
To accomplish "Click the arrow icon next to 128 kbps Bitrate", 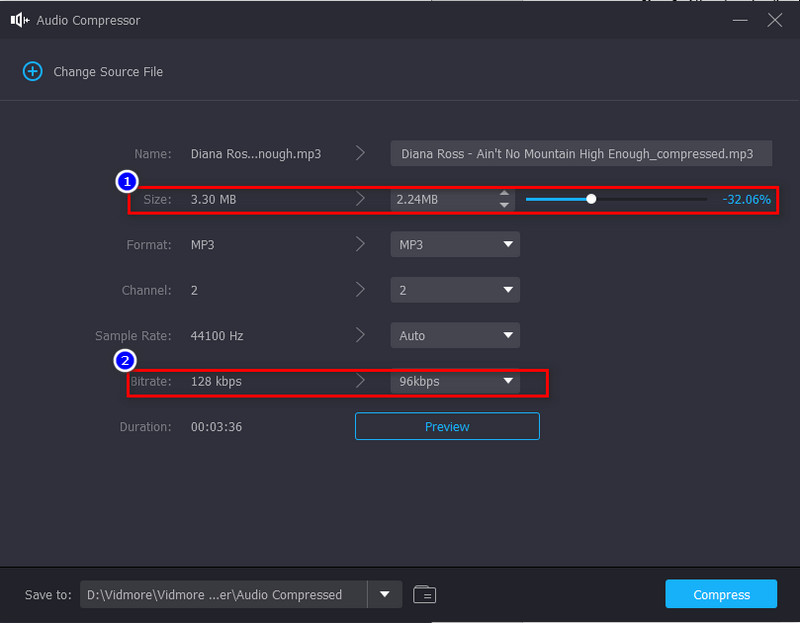I will pyautogui.click(x=360, y=381).
